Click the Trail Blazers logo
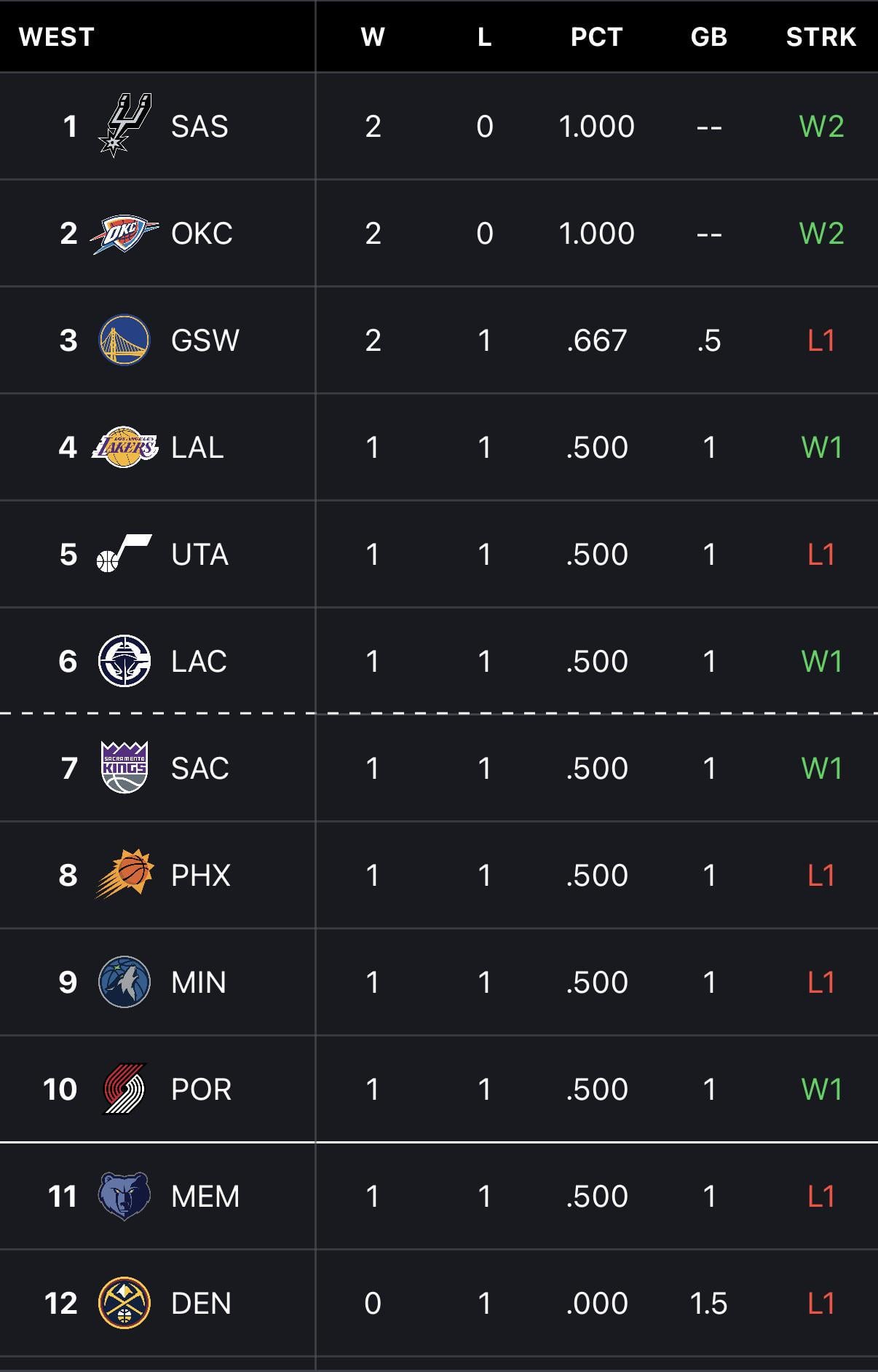Viewport: 878px width, 1372px height. point(124,1088)
